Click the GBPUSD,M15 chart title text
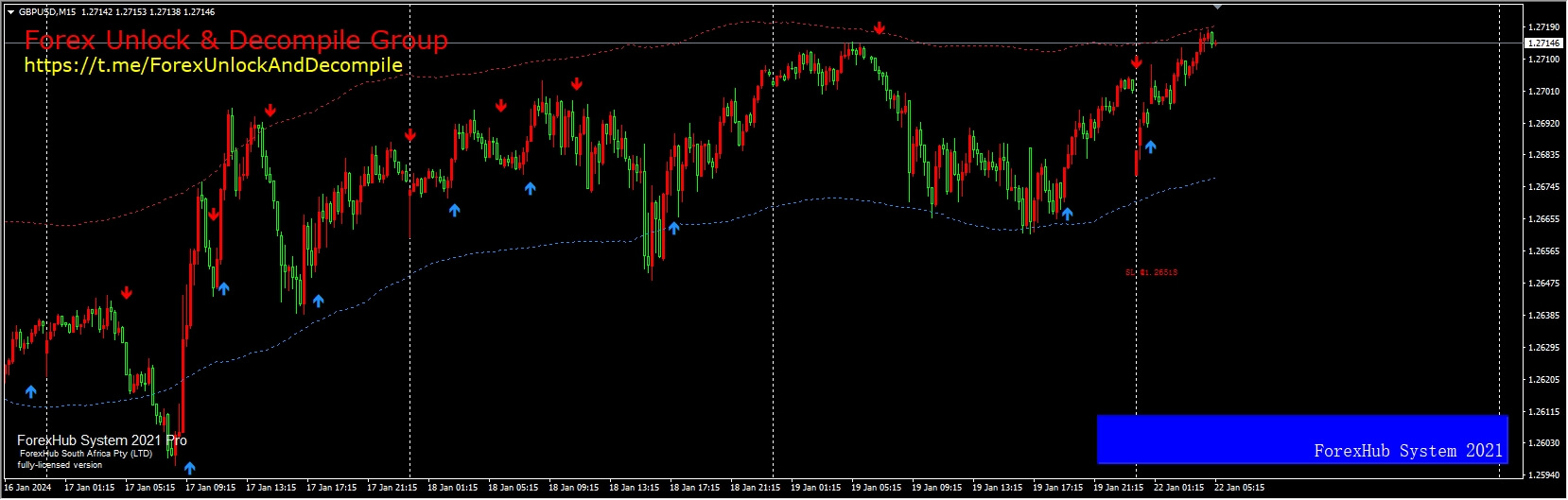The image size is (1568, 500). [x=47, y=12]
